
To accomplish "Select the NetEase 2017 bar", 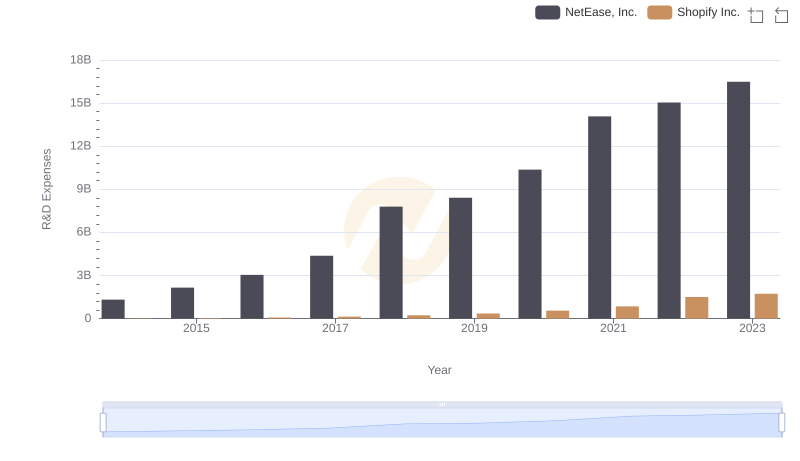I will pyautogui.click(x=321, y=287).
